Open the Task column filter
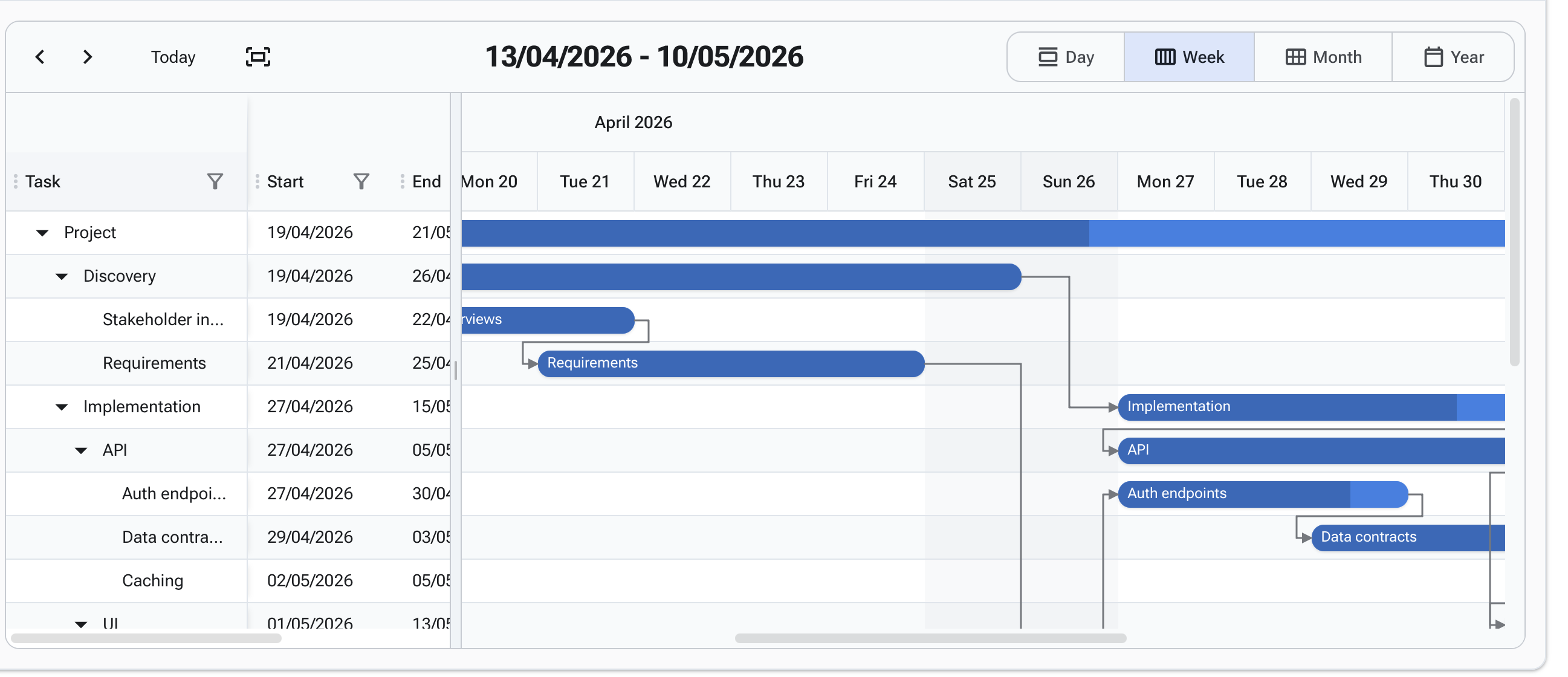This screenshot has height=677, width=1568. 215,181
